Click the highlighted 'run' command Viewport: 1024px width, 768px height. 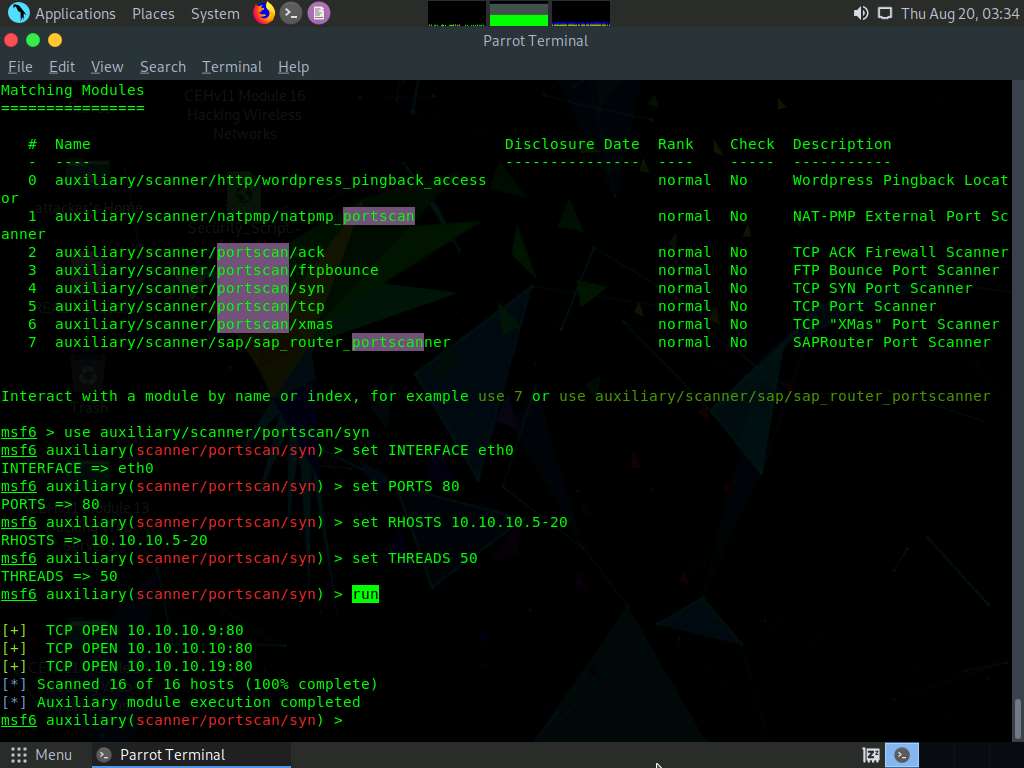365,594
